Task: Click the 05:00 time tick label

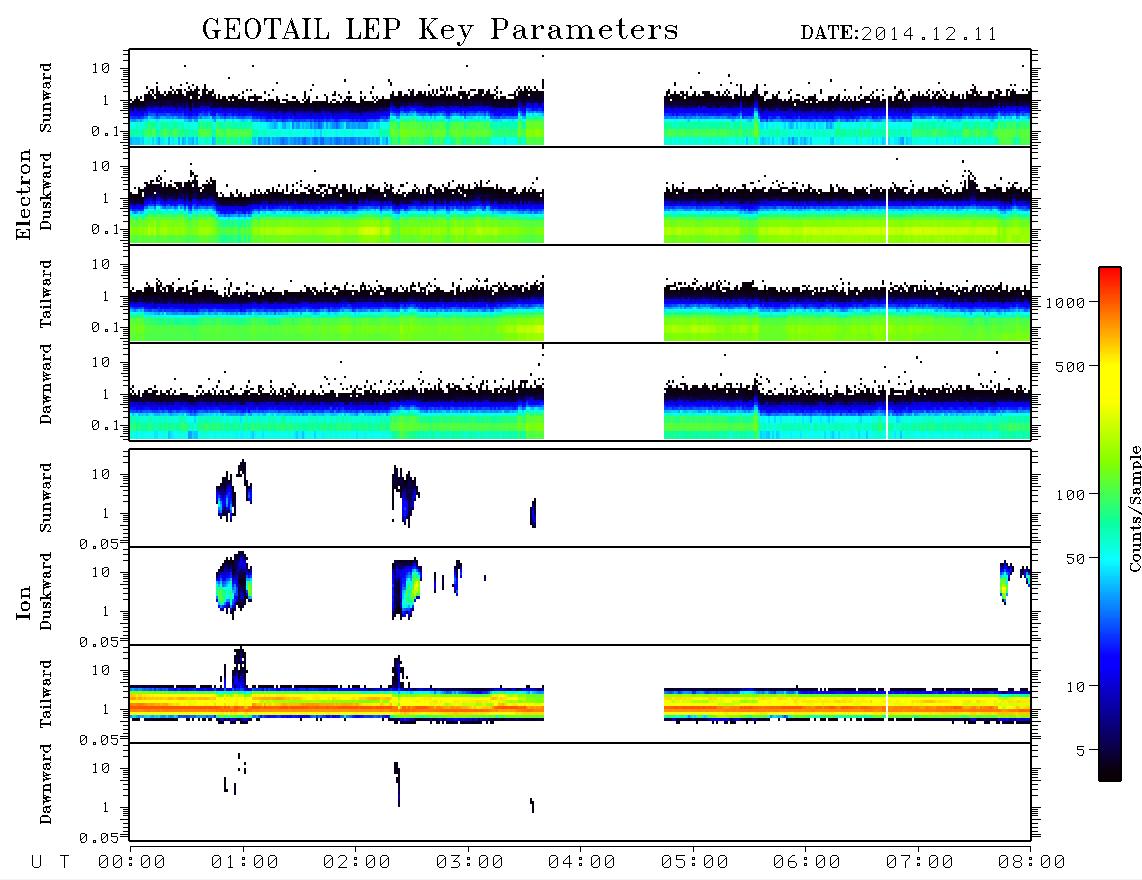Action: pyautogui.click(x=695, y=862)
